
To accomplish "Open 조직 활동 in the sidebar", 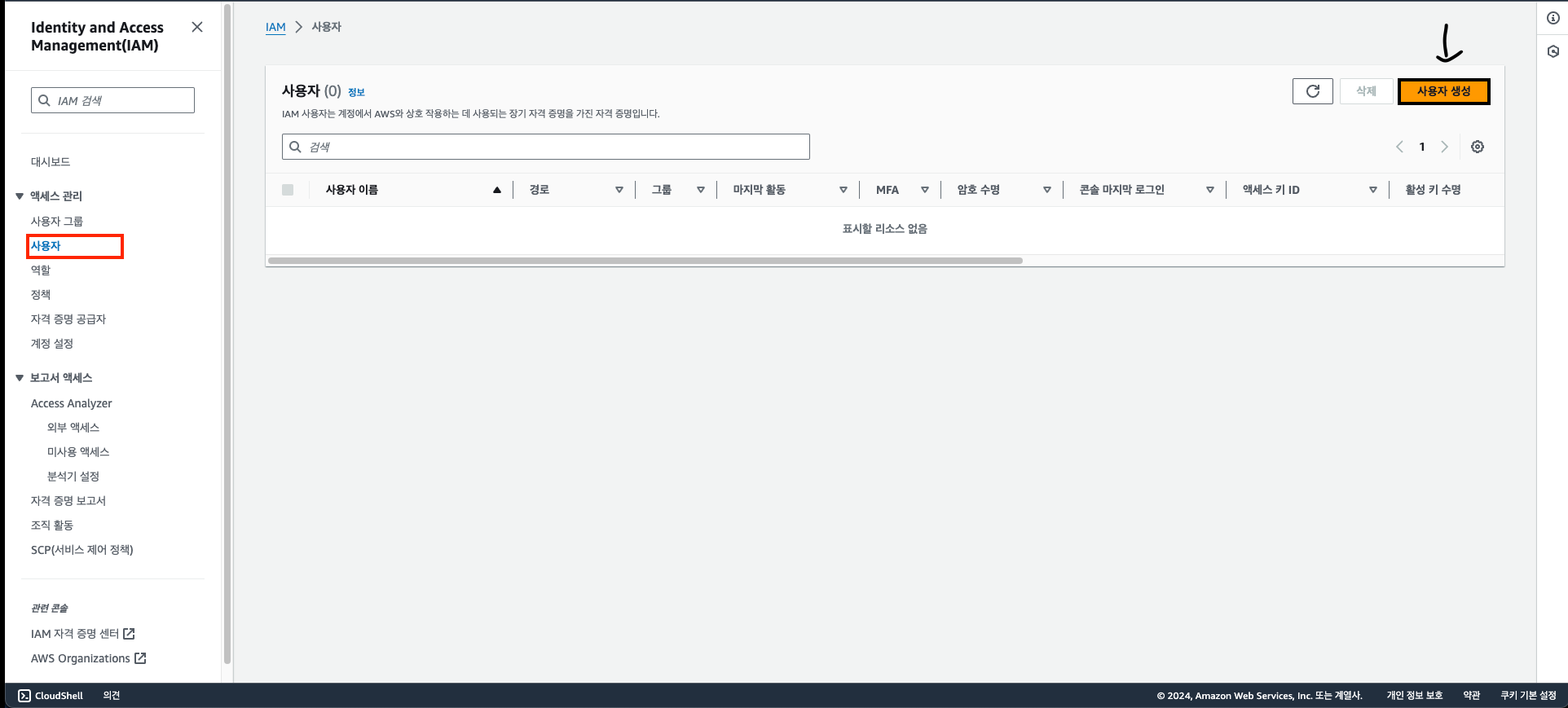I will point(52,526).
